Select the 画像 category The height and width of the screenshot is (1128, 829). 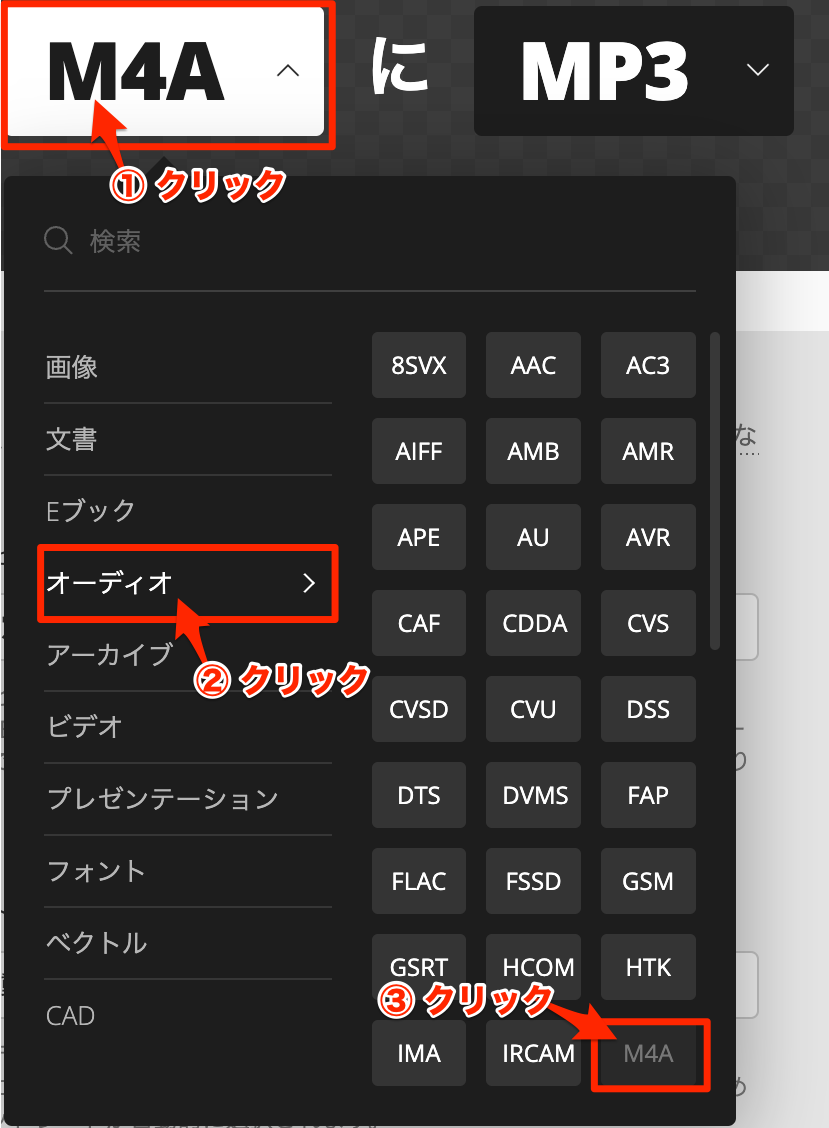[70, 367]
